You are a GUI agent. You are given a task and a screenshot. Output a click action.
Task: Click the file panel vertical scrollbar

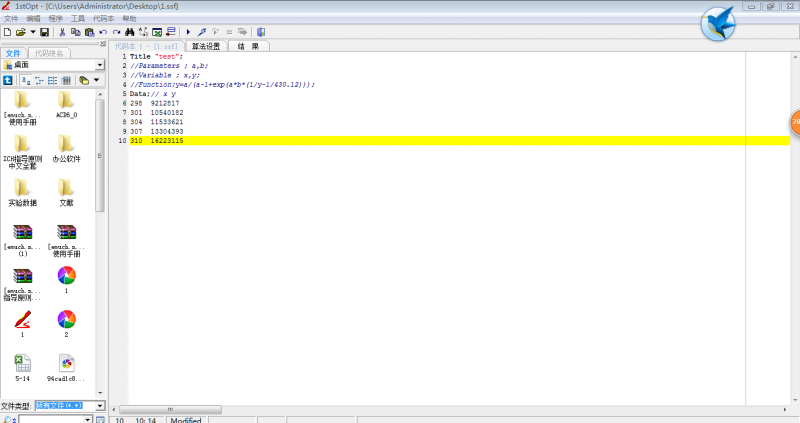coord(100,156)
